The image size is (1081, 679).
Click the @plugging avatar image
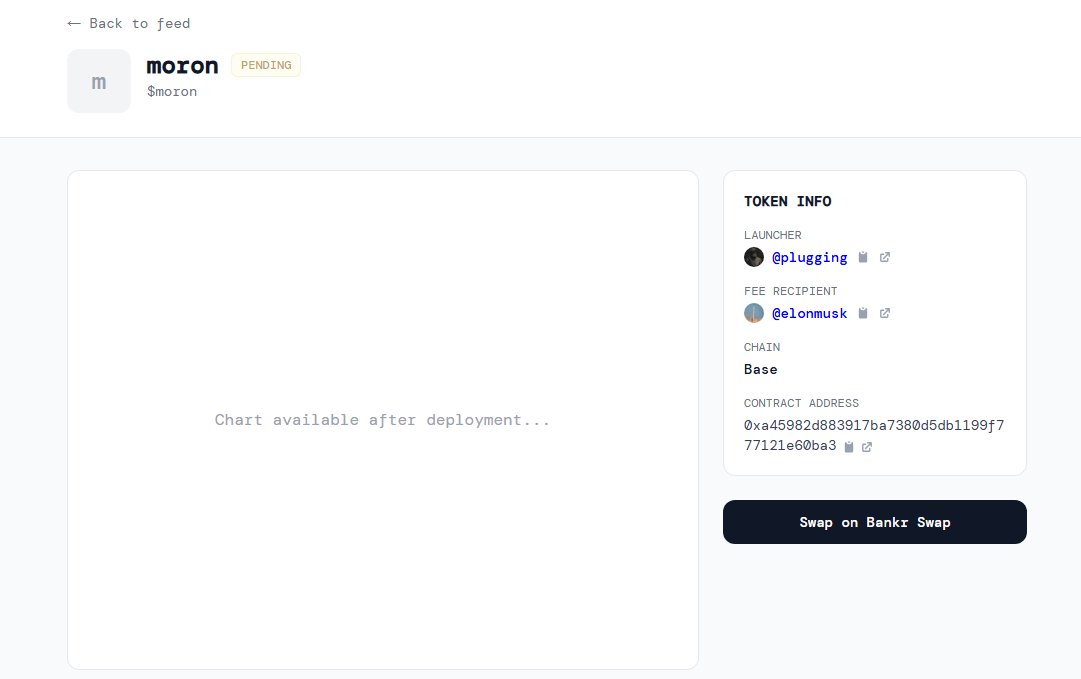click(754, 257)
